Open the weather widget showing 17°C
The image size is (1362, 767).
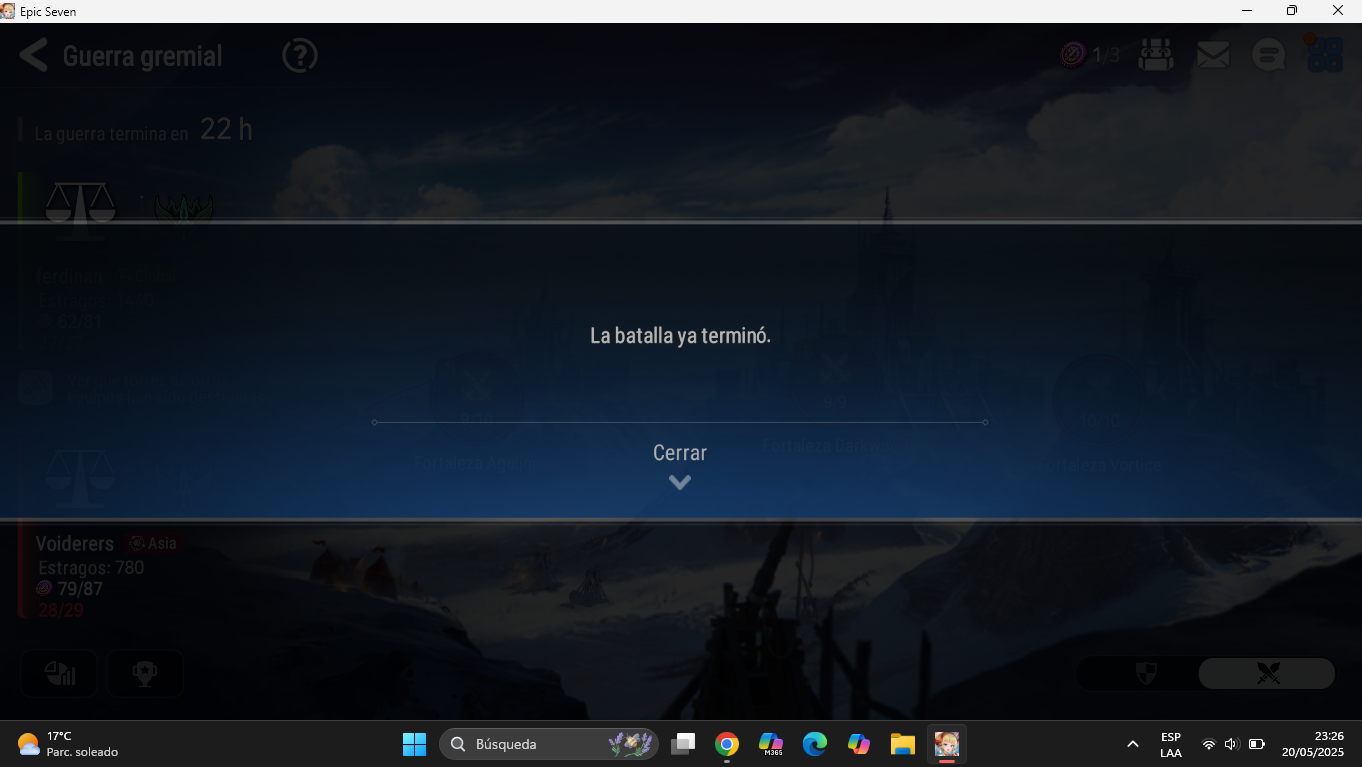point(68,744)
